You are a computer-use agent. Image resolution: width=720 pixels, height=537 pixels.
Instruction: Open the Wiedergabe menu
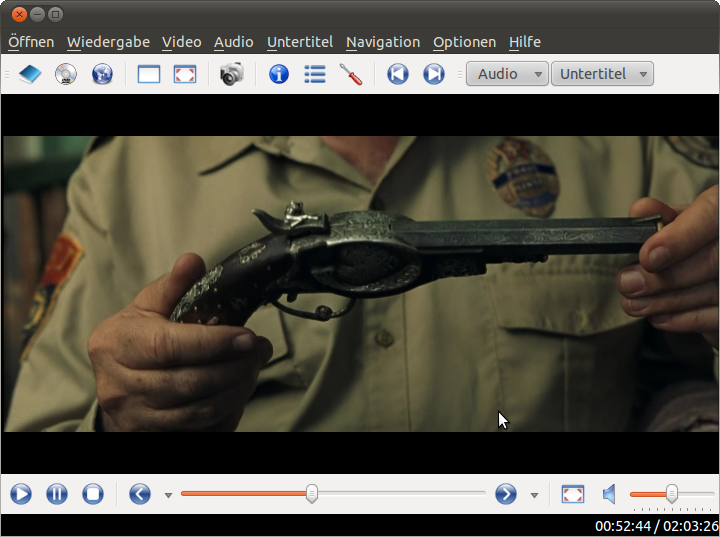[x=108, y=42]
